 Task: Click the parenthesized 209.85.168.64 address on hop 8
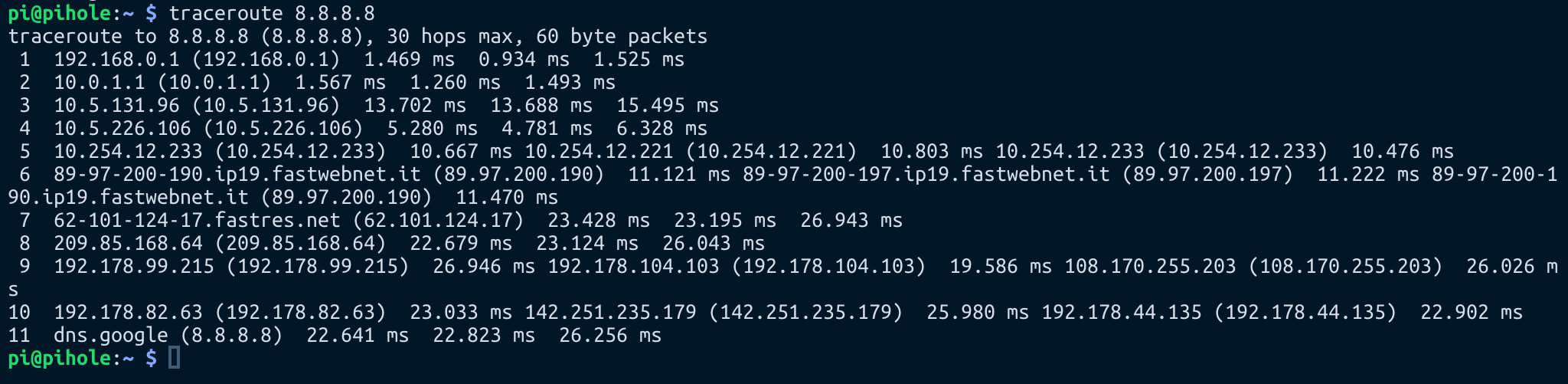point(300,243)
